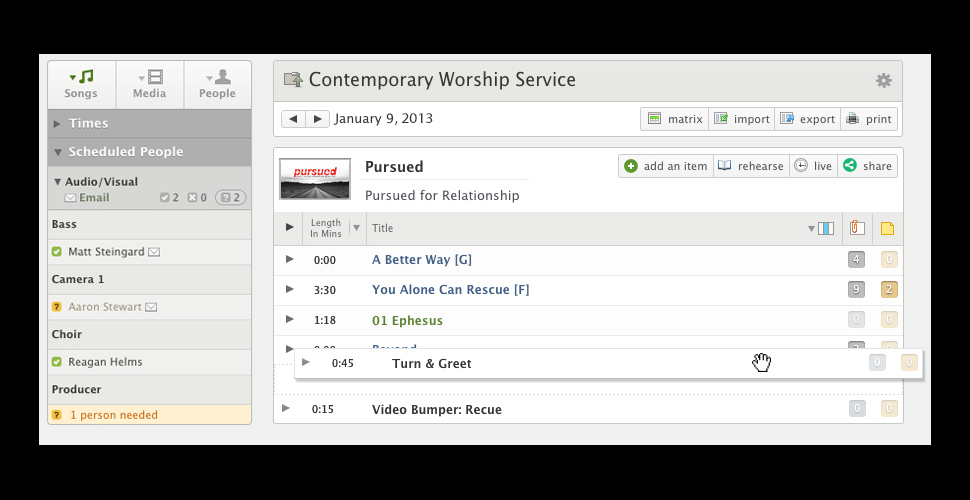Toggle Aaron Stewart unconfirmed status
This screenshot has height=500, width=970.
(x=57, y=307)
